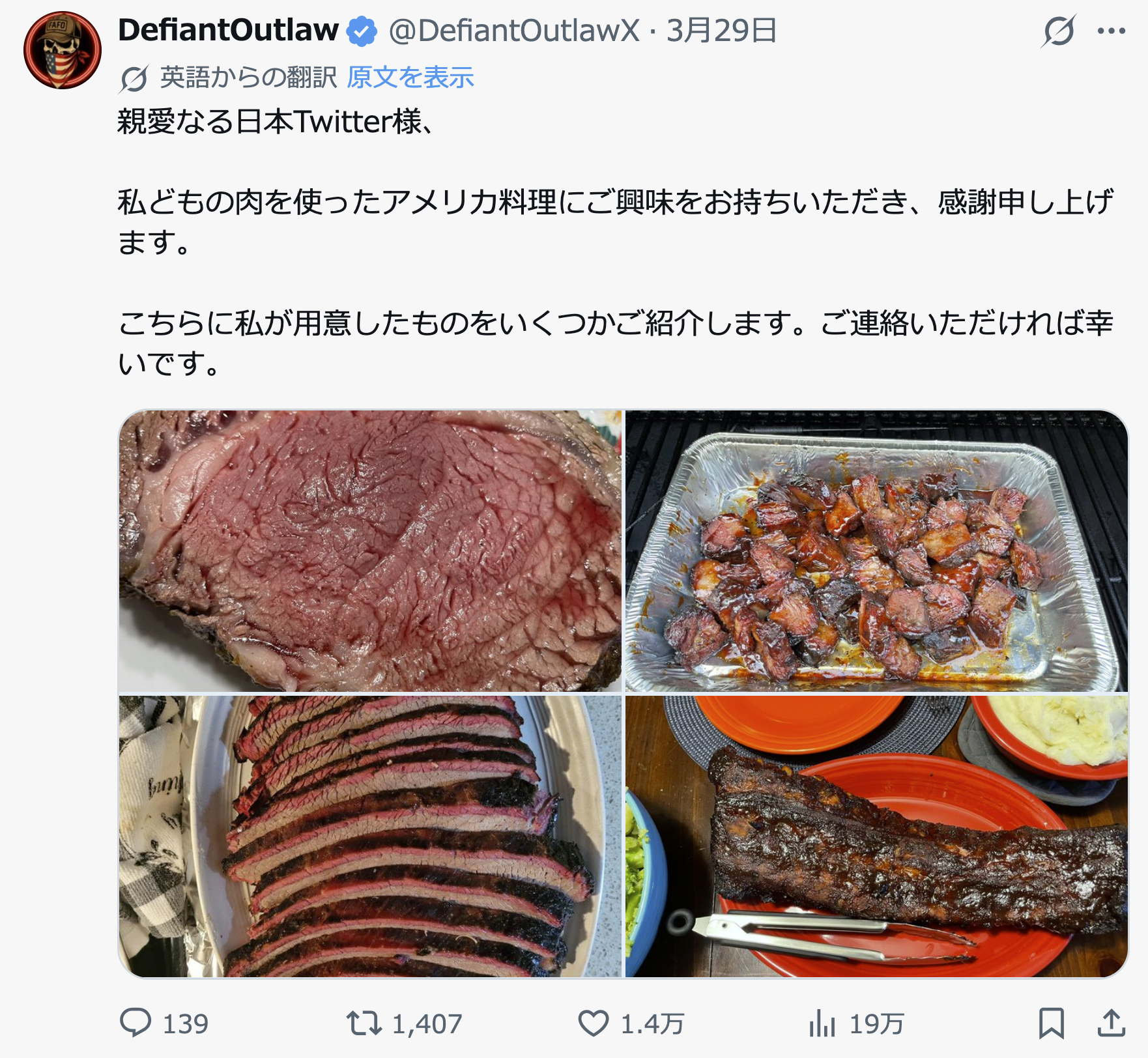Open the sliced brisket photo
This screenshot has width=1148, height=1058.
370,836
